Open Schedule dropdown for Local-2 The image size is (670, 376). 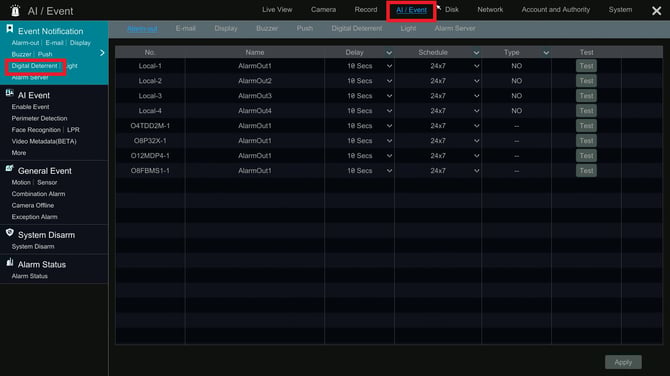(x=476, y=81)
